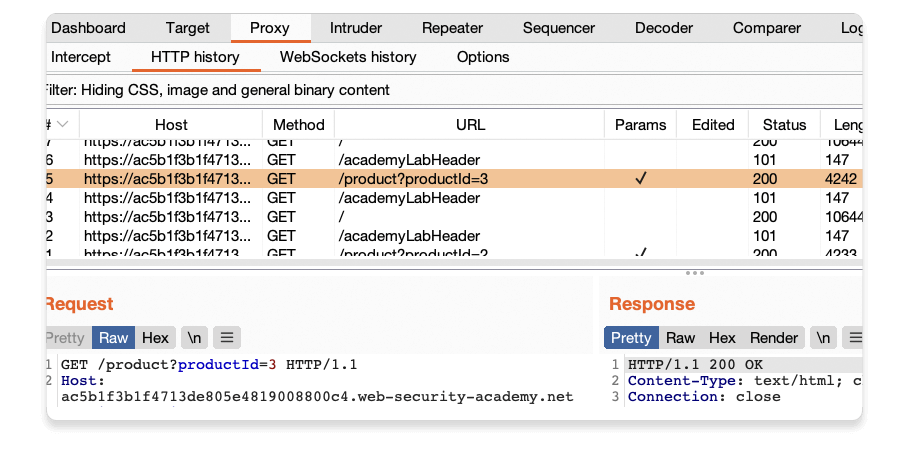Image resolution: width=923 pixels, height=457 pixels.
Task: Click the Host header in request
Action: [82, 381]
